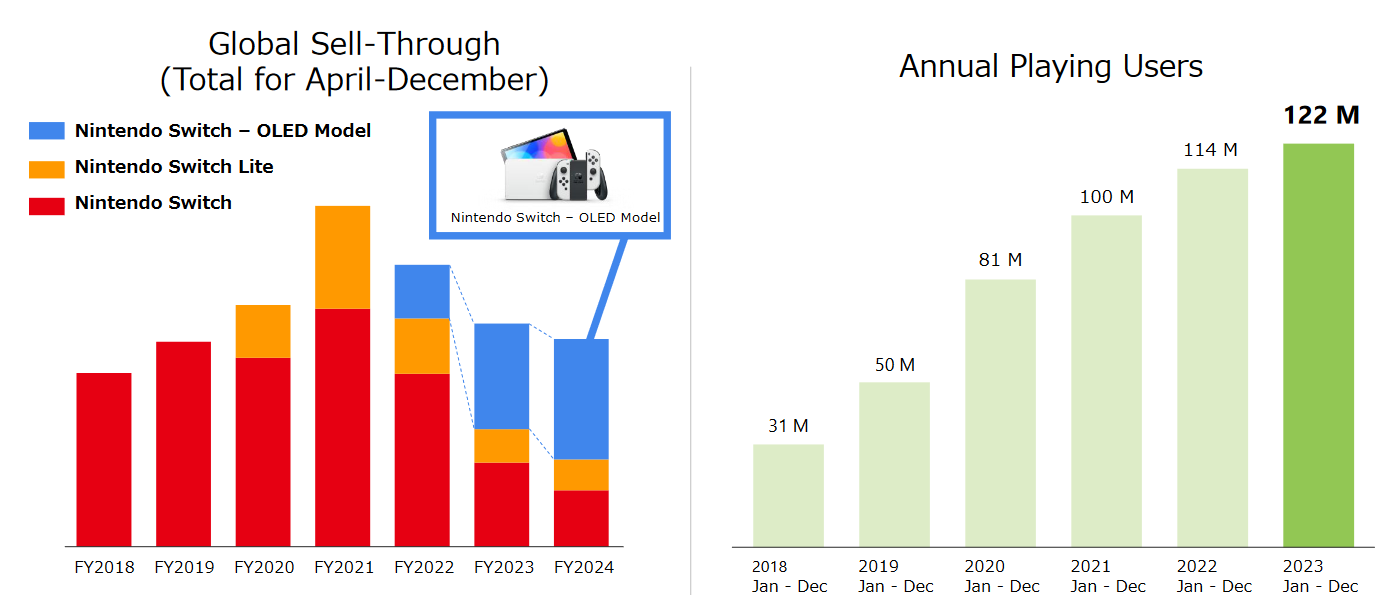This screenshot has height=595, width=1396.
Task: Click the 'Annual Playing Users' chart title
Action: pos(1051,66)
